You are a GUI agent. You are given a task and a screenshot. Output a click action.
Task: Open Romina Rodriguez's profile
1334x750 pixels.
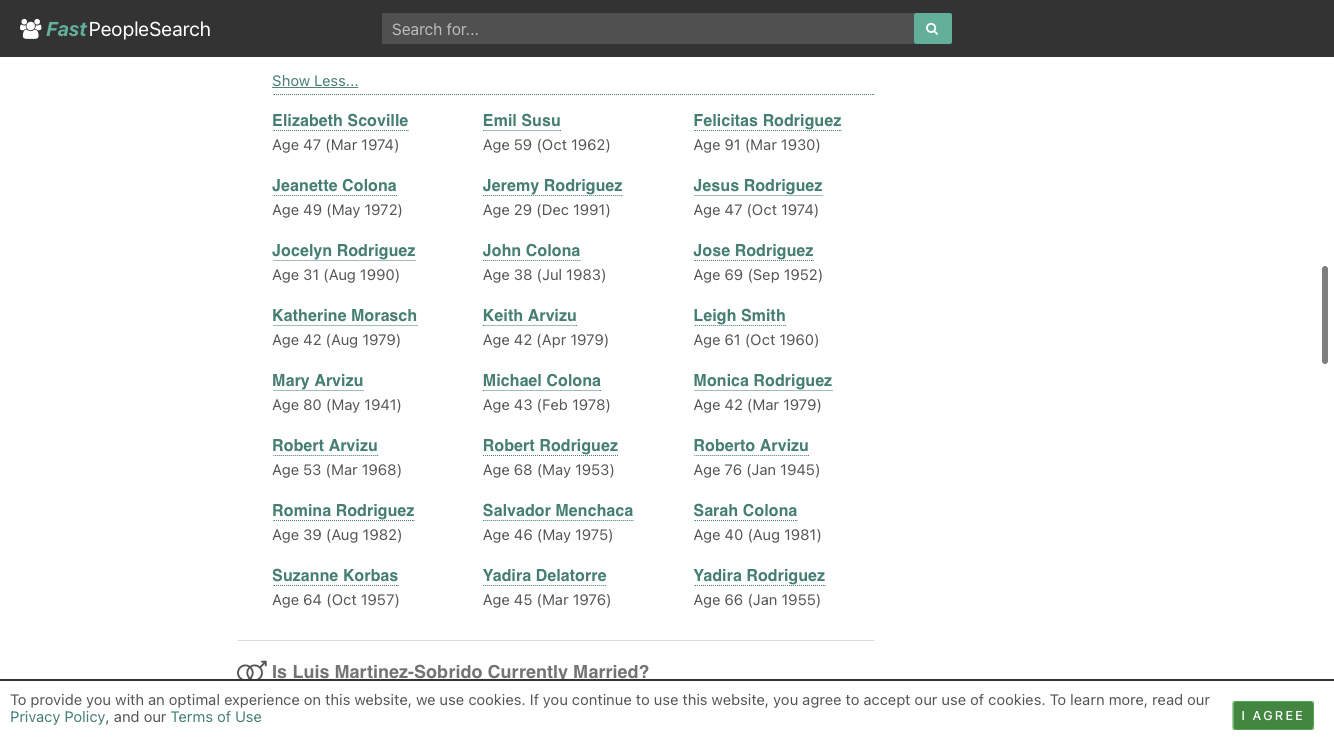[x=343, y=510]
